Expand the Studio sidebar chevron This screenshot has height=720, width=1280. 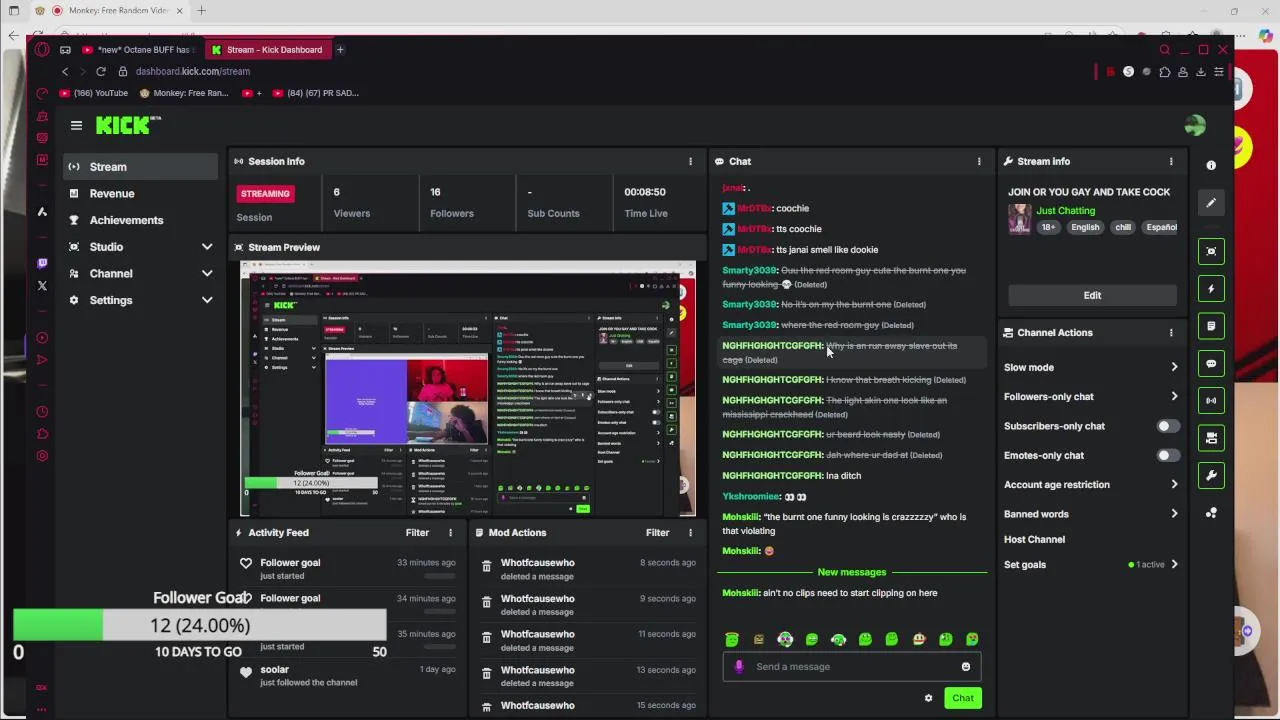coord(207,247)
